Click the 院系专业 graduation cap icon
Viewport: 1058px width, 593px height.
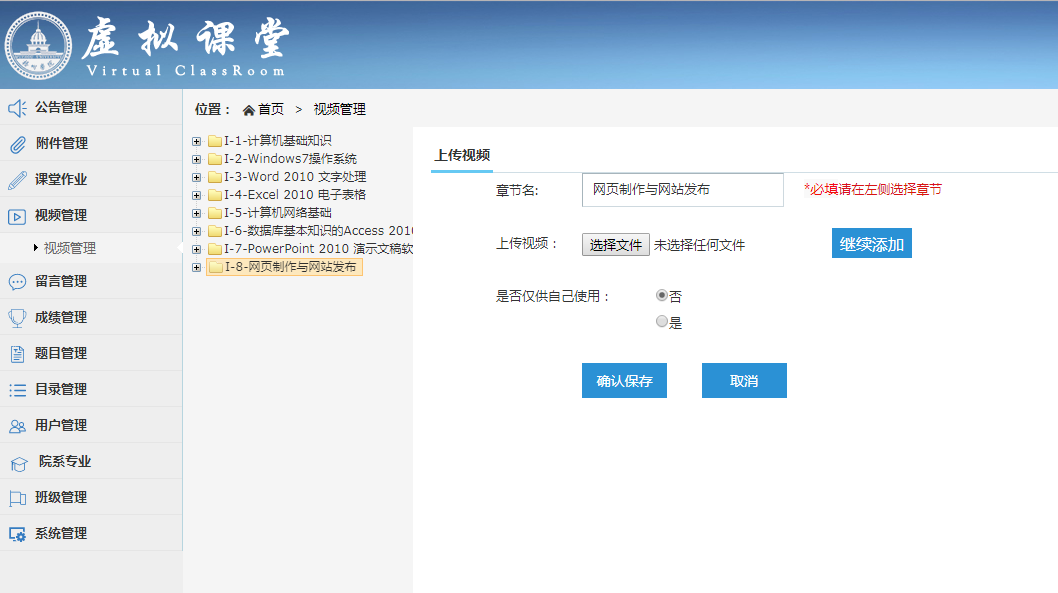click(x=19, y=463)
